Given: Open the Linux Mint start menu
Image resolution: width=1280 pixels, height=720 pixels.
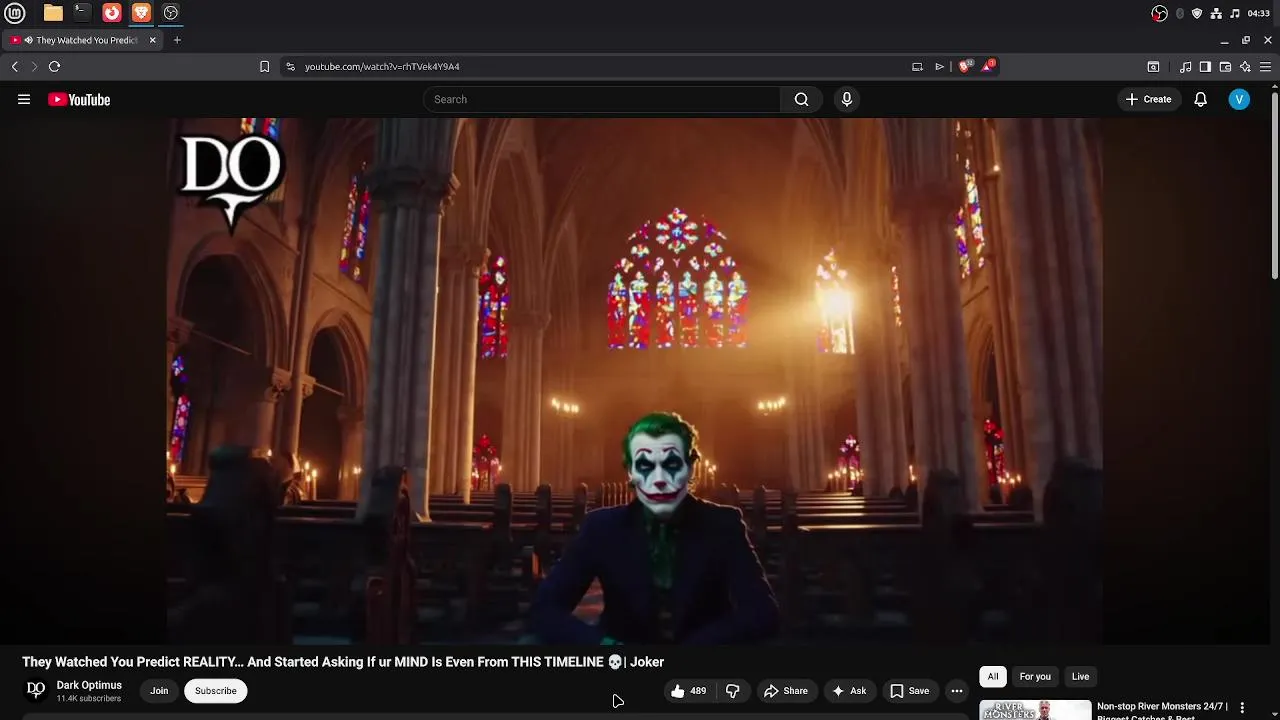Looking at the screenshot, I should [x=15, y=13].
